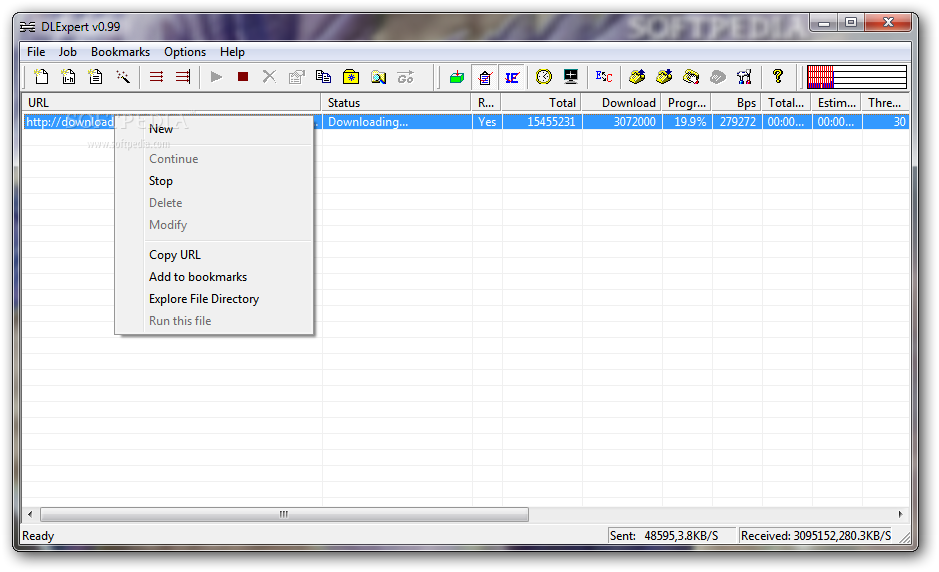
Task: Click the Thre... column header
Action: point(885,102)
